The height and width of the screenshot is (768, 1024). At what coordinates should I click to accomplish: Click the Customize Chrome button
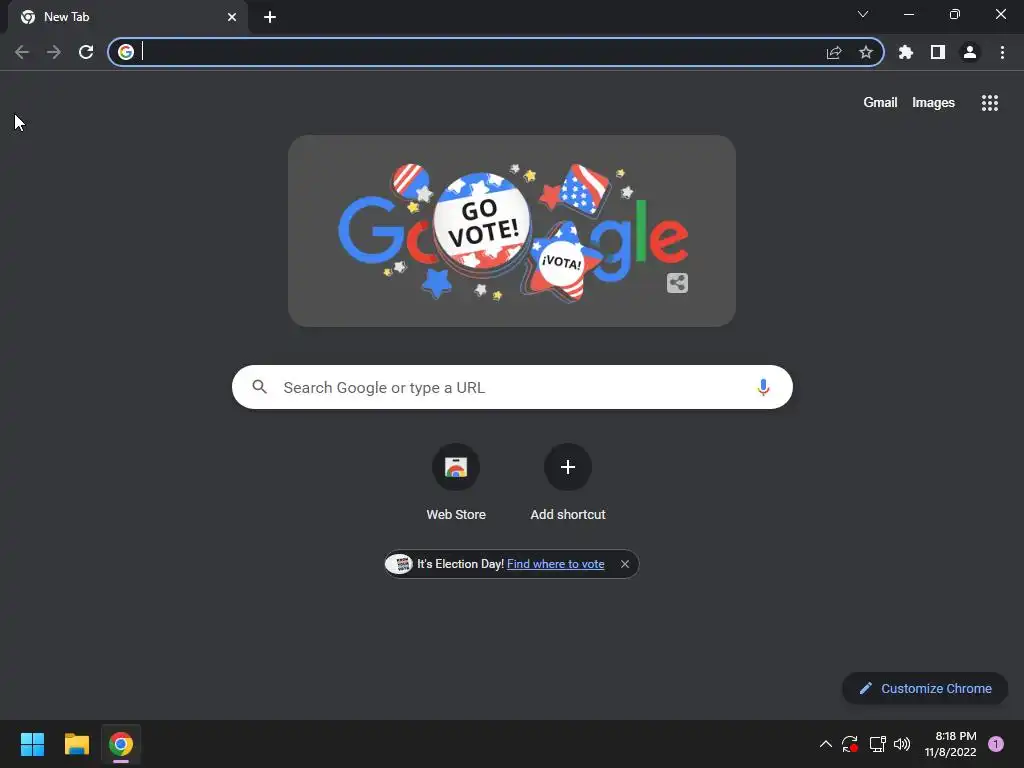pos(925,688)
